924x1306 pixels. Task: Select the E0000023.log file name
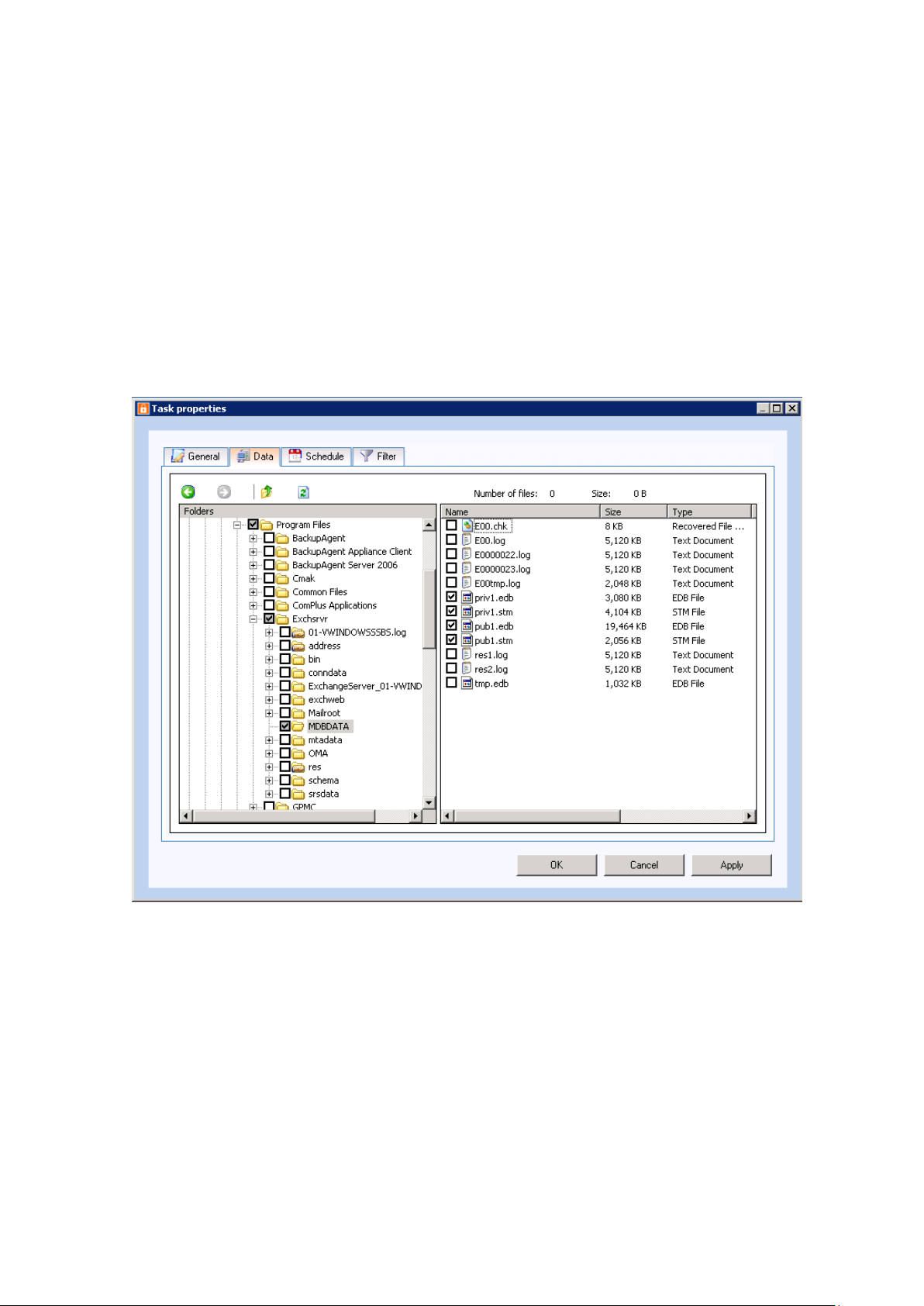pyautogui.click(x=502, y=569)
